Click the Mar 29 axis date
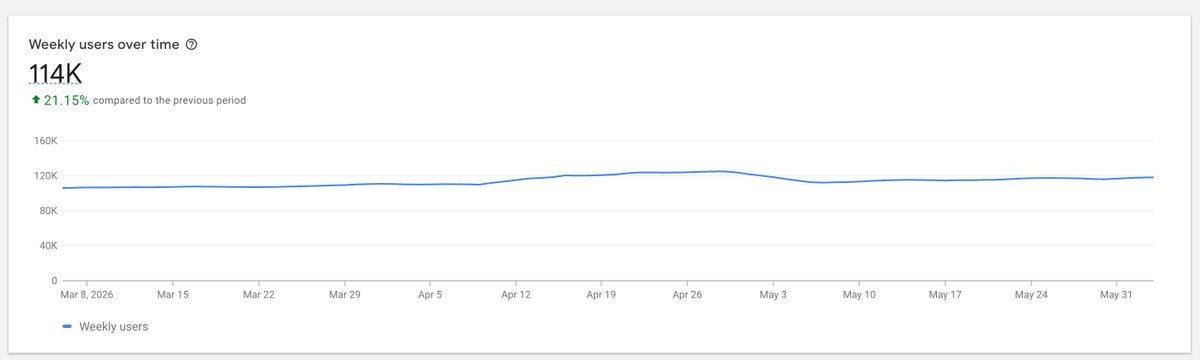This screenshot has height=360, width=1200. point(344,295)
